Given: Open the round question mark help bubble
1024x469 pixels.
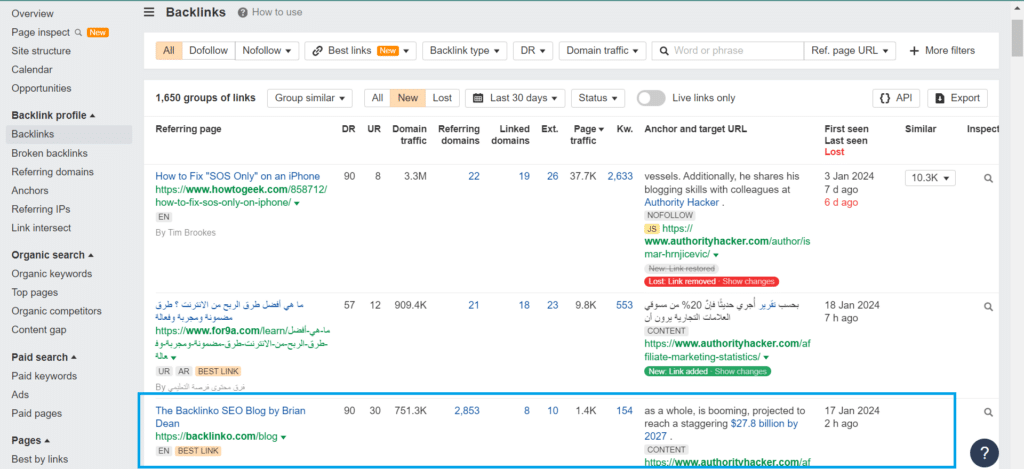Looking at the screenshot, I should [x=985, y=451].
